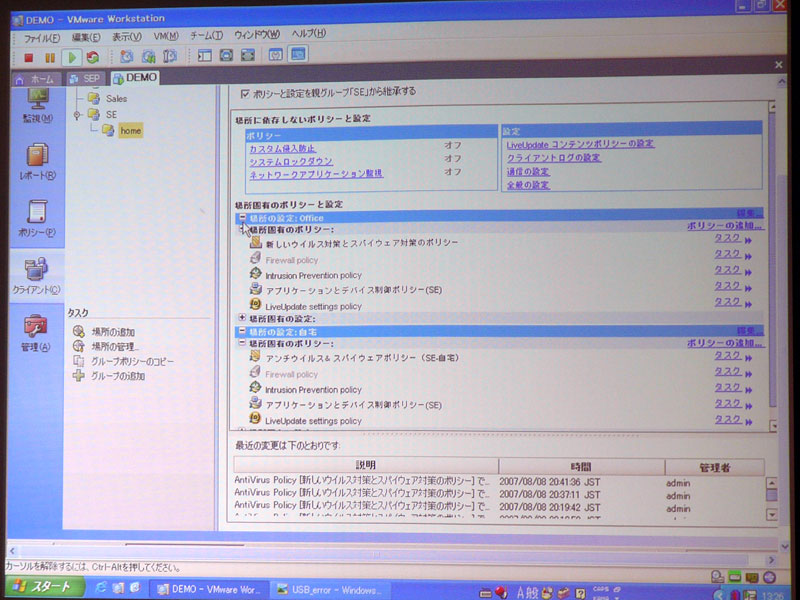The height and width of the screenshot is (600, 800).
Task: Open the 全般の設定 link
Action: click(528, 185)
